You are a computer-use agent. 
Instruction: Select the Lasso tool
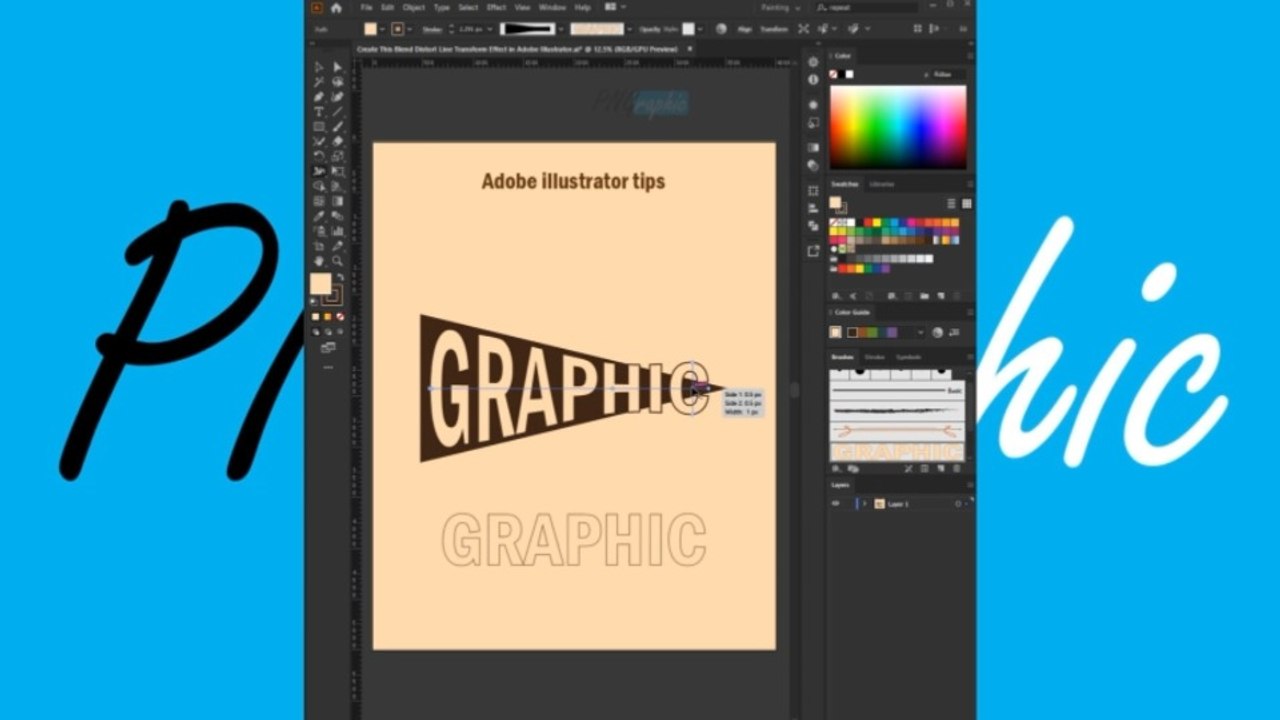coord(338,82)
